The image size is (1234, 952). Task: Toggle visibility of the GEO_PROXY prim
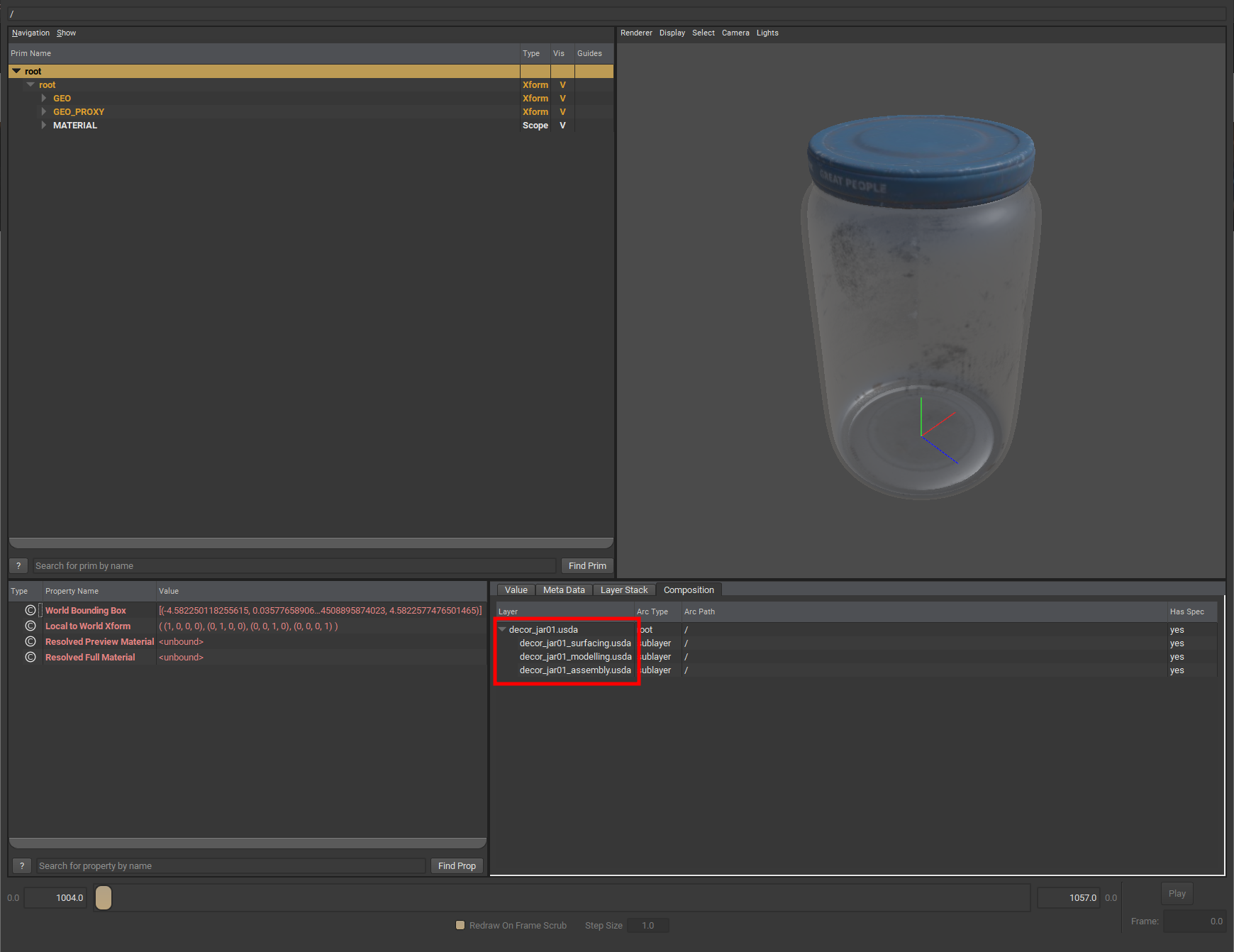(562, 112)
